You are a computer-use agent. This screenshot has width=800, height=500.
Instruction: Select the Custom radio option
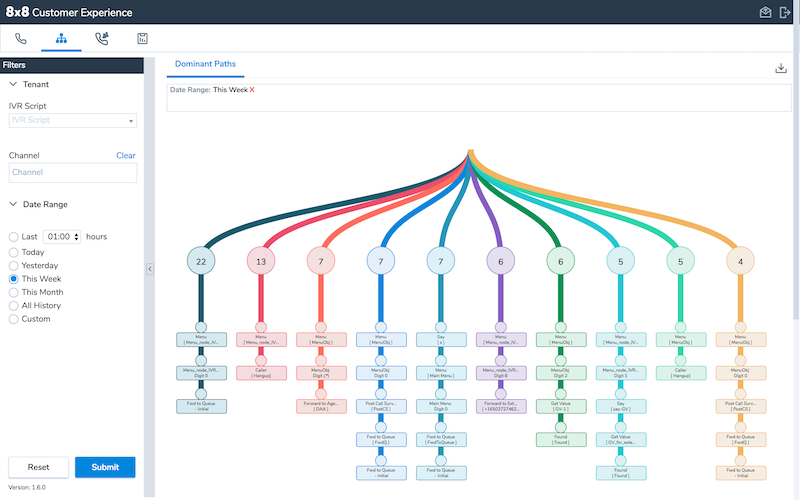pos(14,319)
